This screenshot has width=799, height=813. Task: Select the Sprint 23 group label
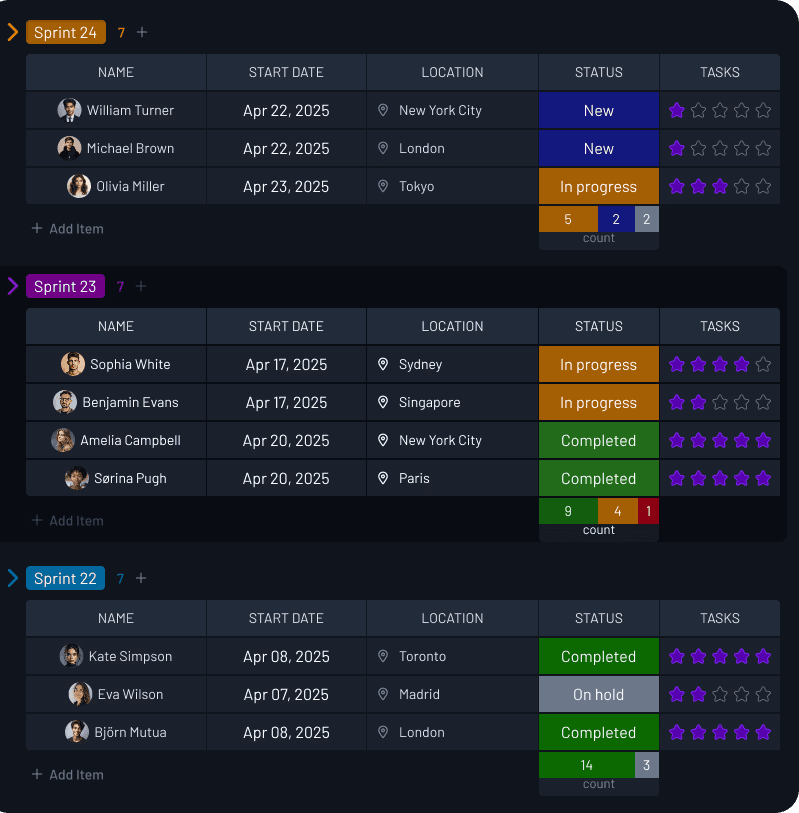pyautogui.click(x=65, y=286)
